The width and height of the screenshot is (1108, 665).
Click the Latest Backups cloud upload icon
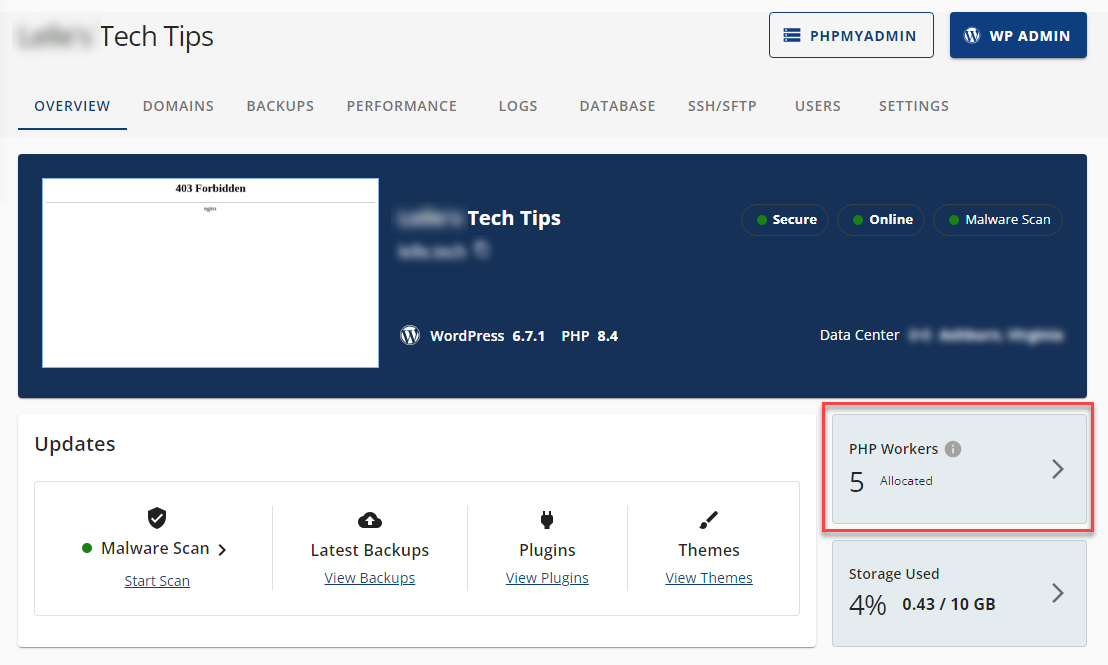click(370, 521)
